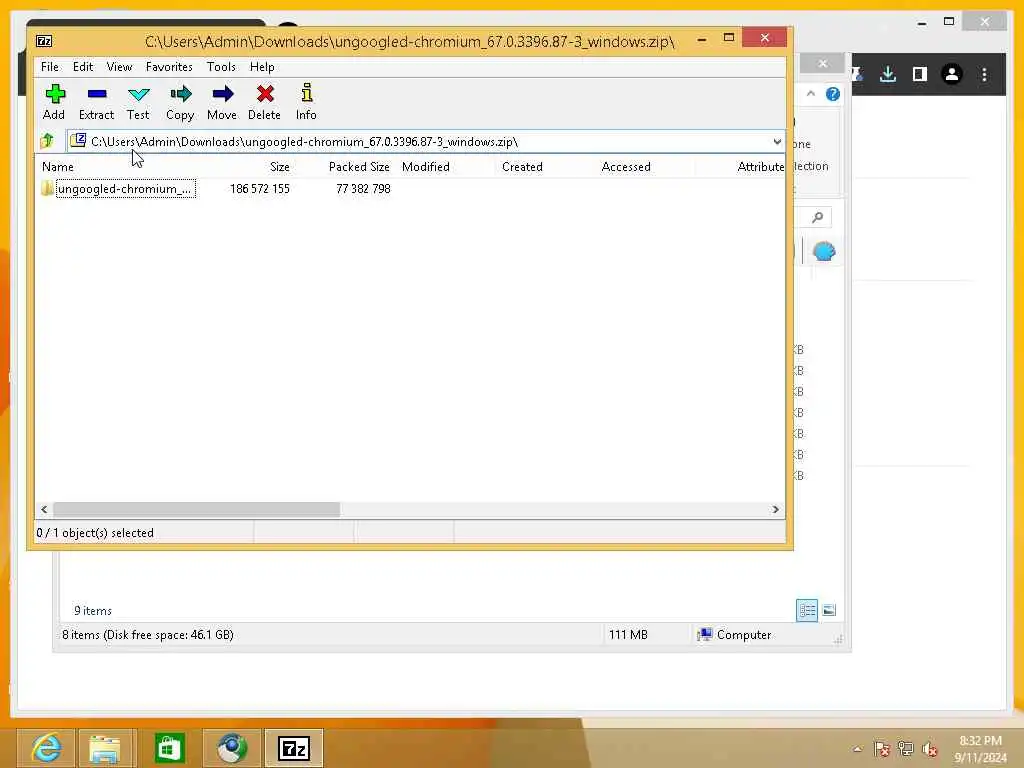Open the View menu
1024x768 pixels.
pos(120,67)
